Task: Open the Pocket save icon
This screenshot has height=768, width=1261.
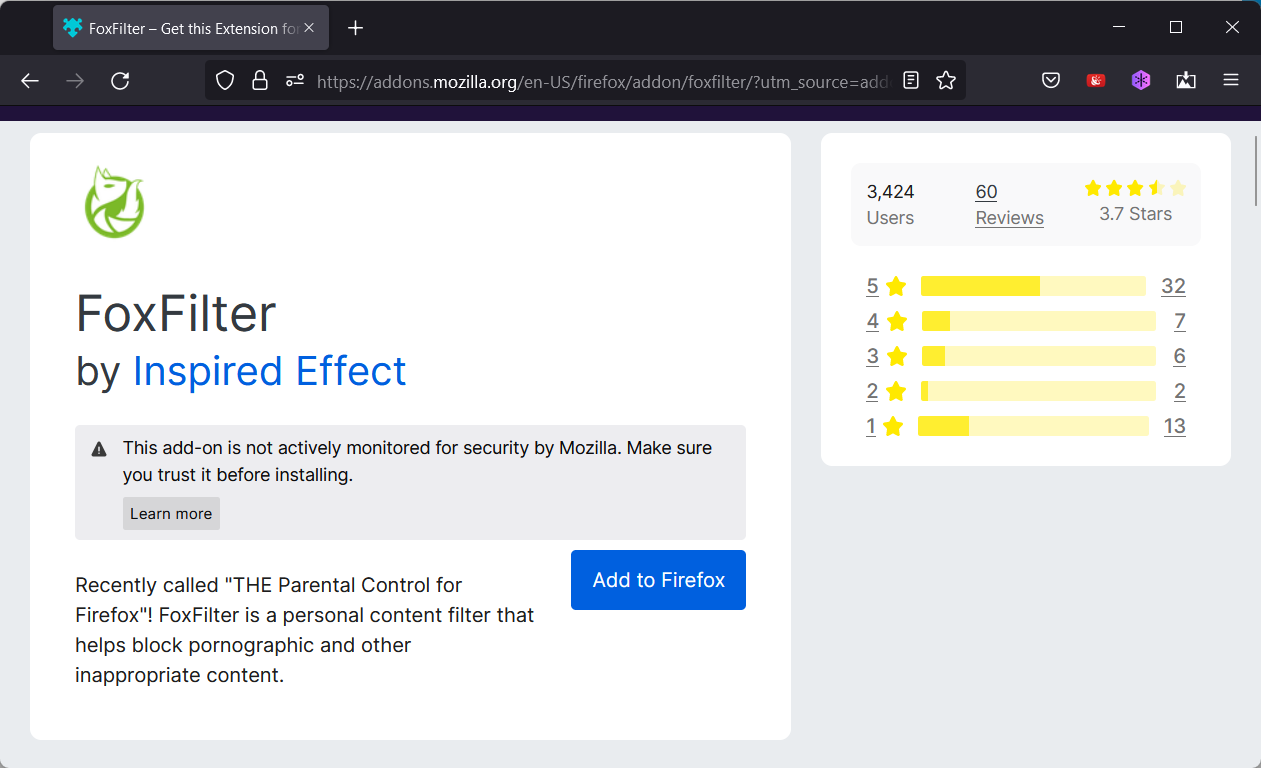Action: click(1051, 81)
